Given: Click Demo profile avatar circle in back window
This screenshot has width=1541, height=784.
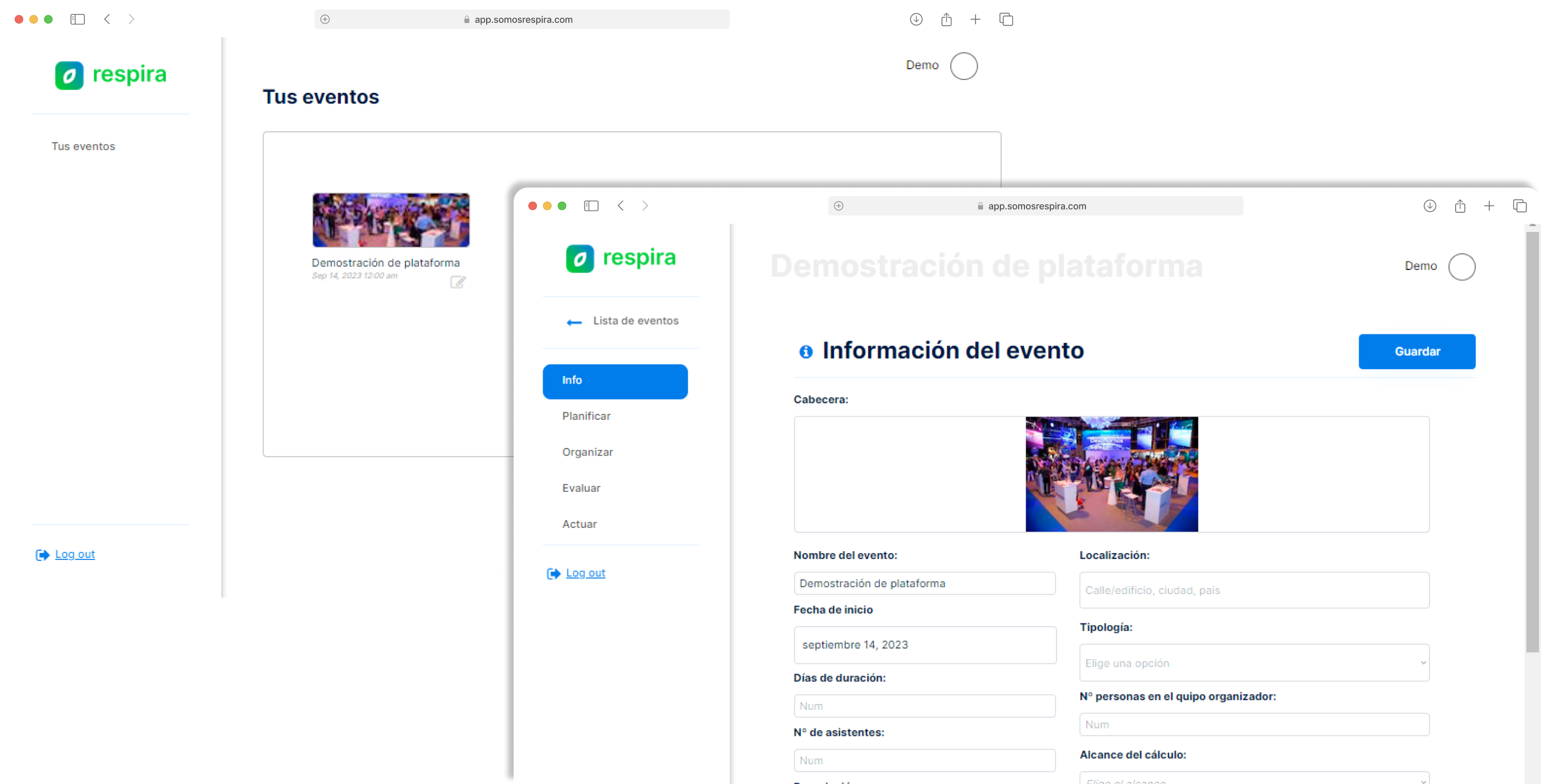Looking at the screenshot, I should coord(964,66).
